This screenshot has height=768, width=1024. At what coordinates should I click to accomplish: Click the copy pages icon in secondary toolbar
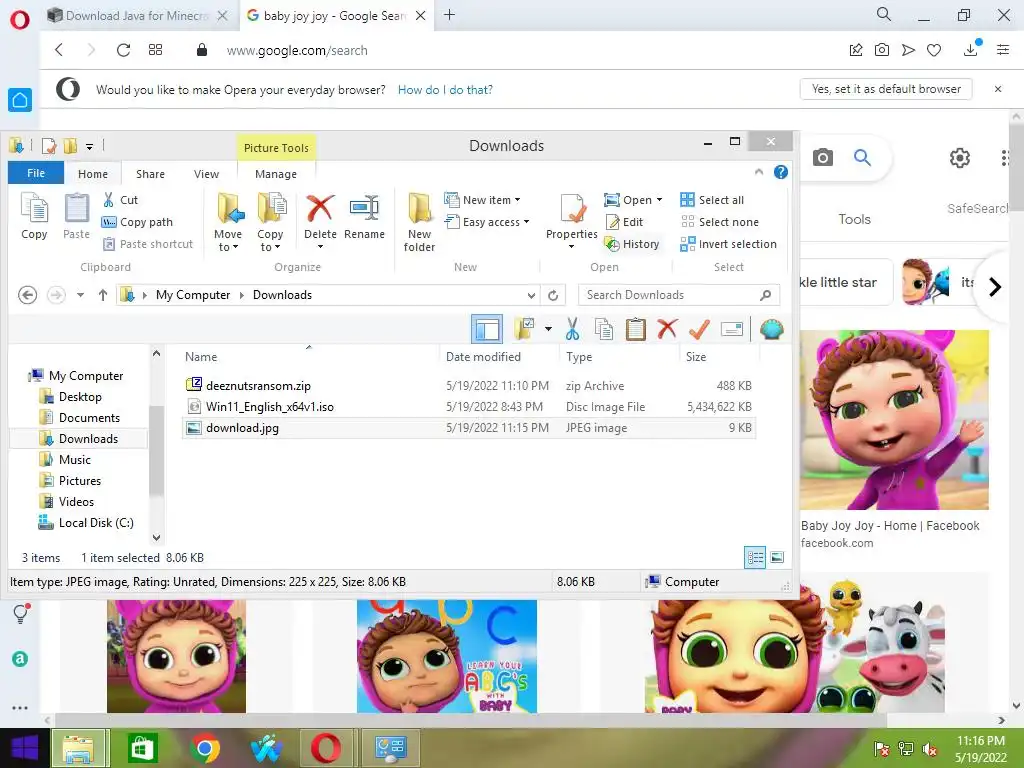click(x=604, y=329)
